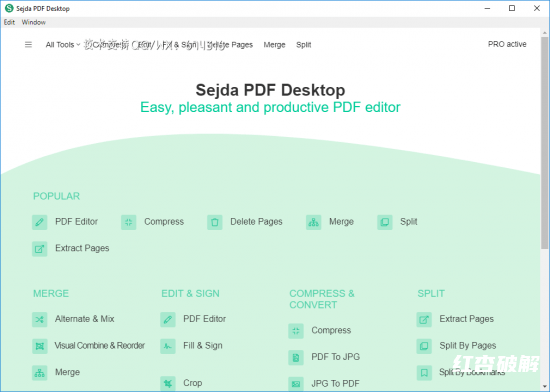
Task: Click PDF Editor icon in Edit & Sign
Action: [168, 319]
